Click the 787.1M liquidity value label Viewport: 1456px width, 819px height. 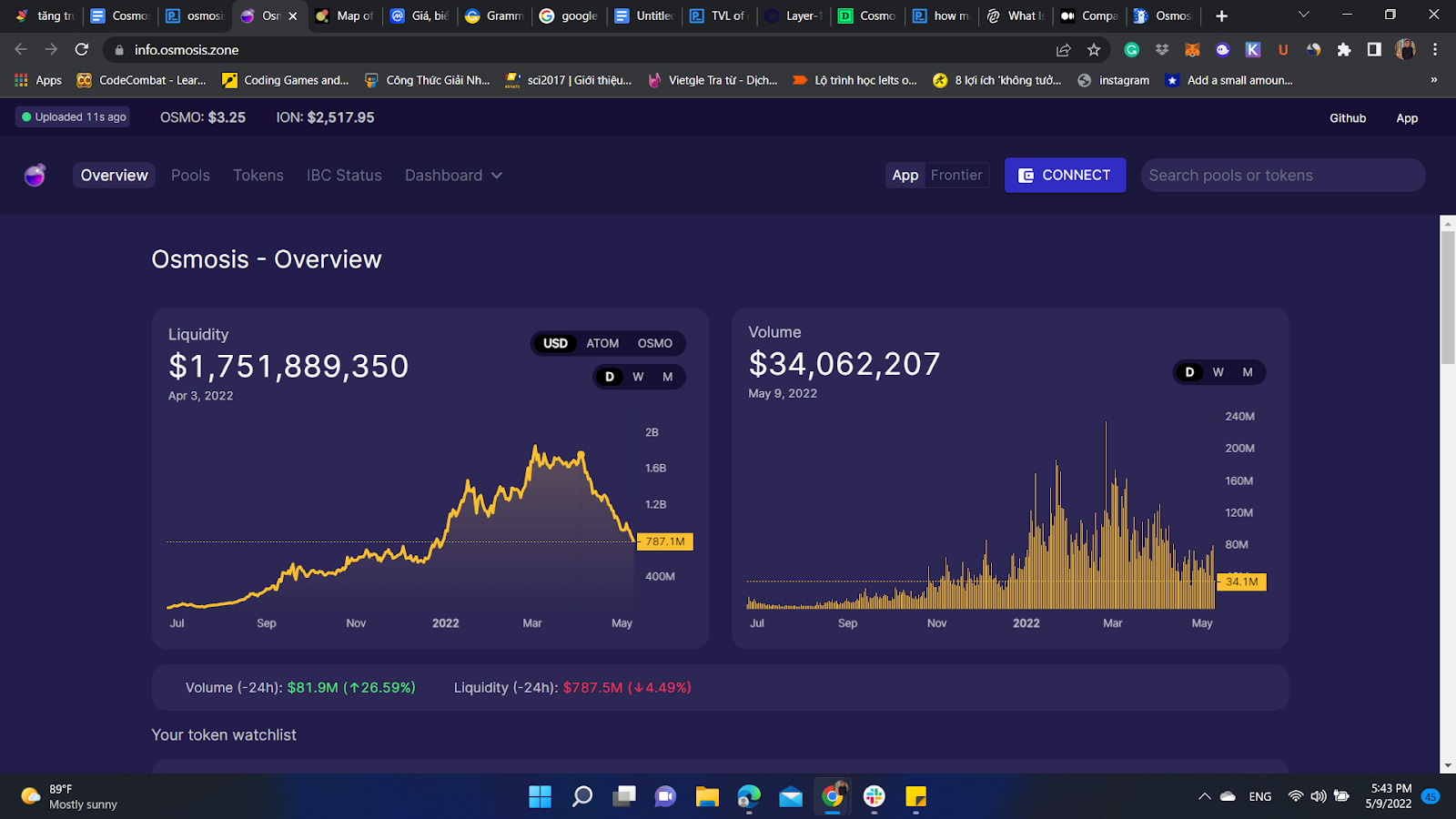[665, 541]
